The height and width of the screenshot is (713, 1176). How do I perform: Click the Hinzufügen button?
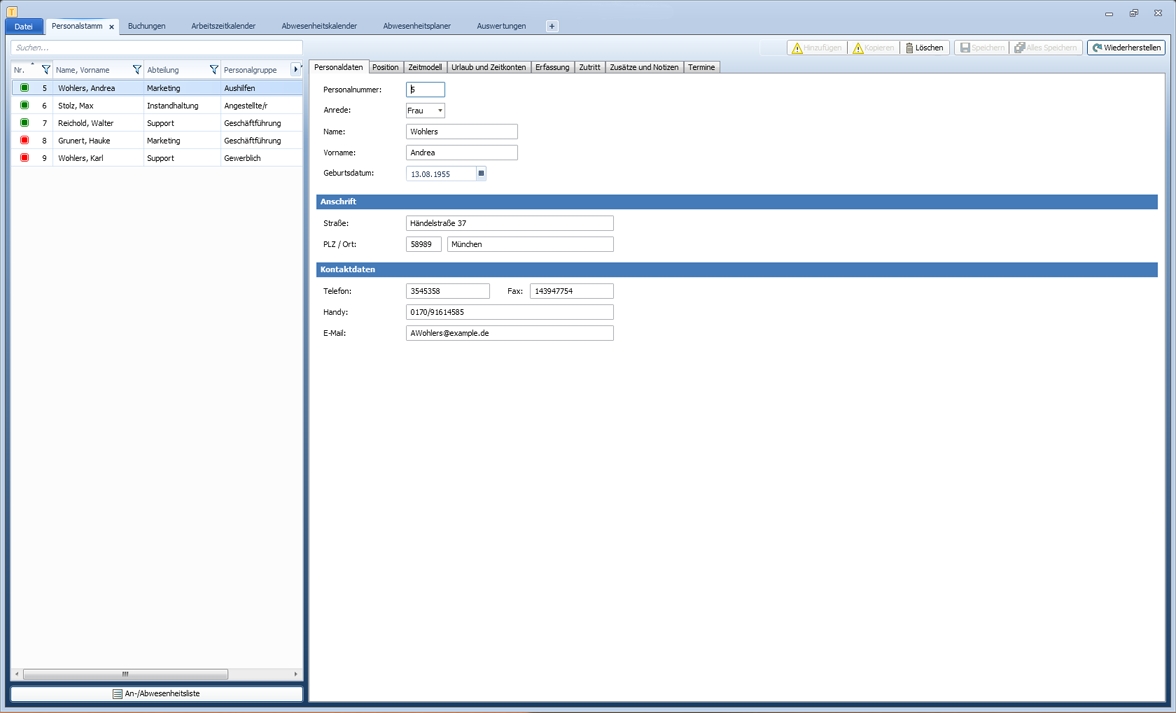tap(817, 47)
